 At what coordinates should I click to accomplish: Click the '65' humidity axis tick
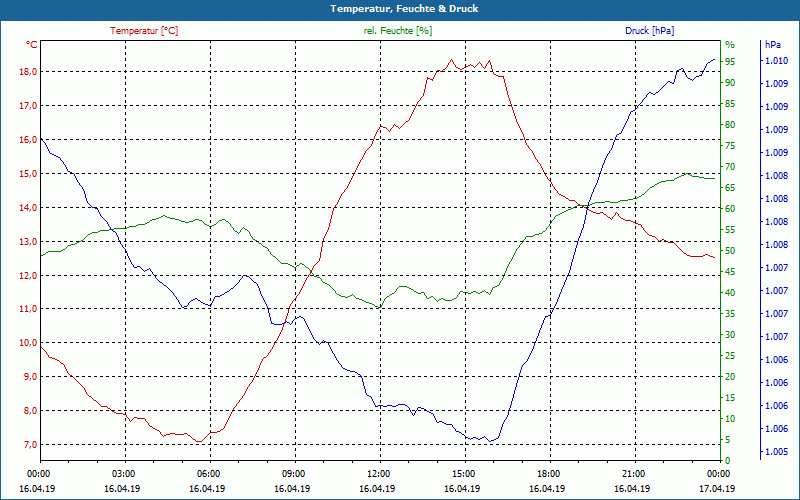point(730,188)
